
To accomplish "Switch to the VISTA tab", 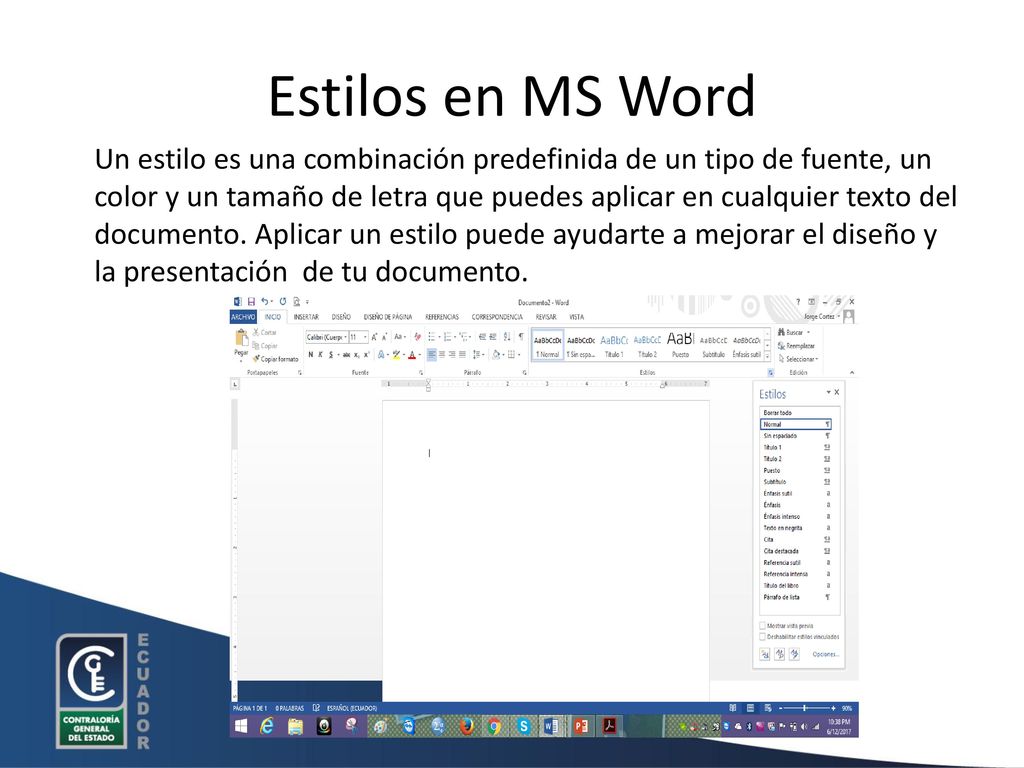I will [577, 317].
